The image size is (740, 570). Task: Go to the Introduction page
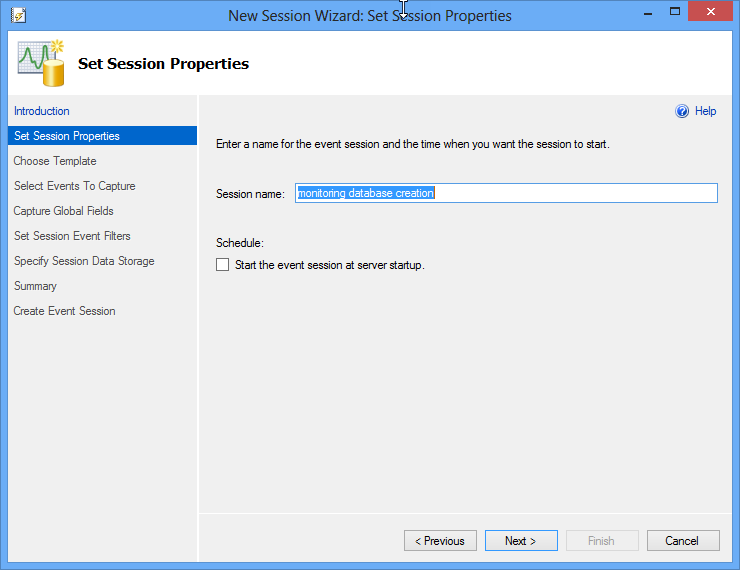pyautogui.click(x=42, y=111)
